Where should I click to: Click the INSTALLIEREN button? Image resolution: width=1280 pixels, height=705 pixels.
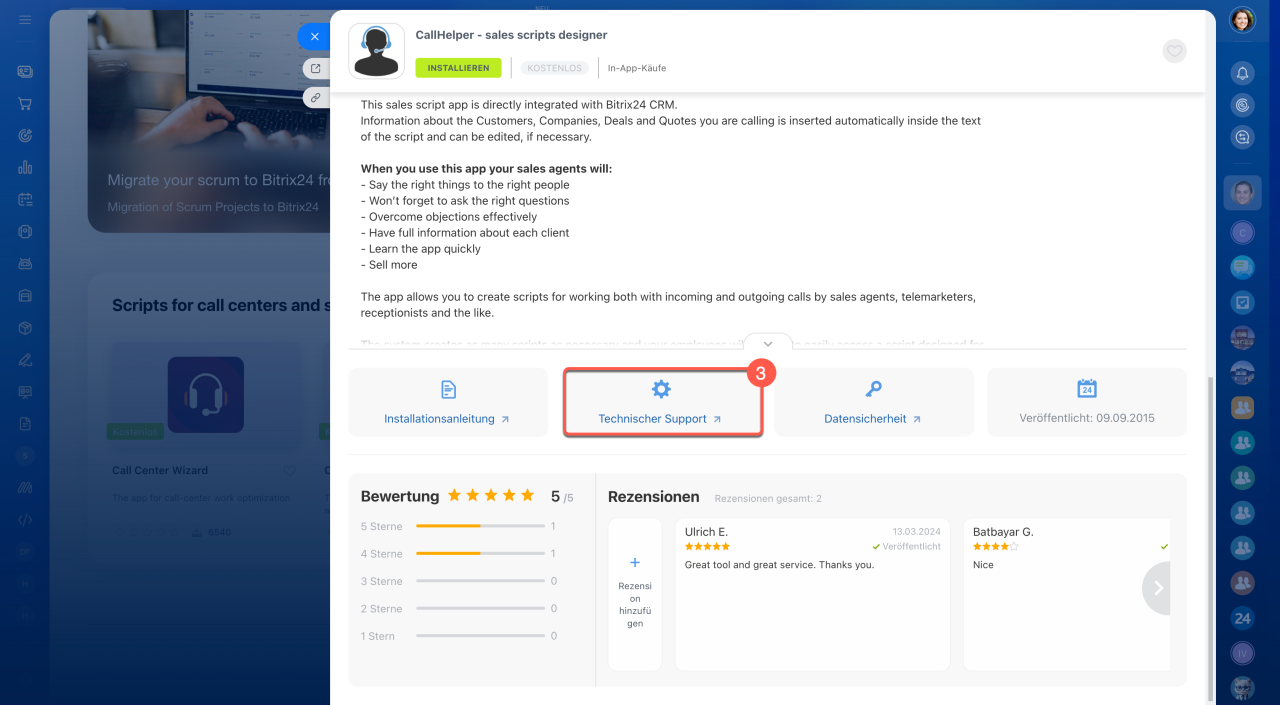tap(458, 68)
